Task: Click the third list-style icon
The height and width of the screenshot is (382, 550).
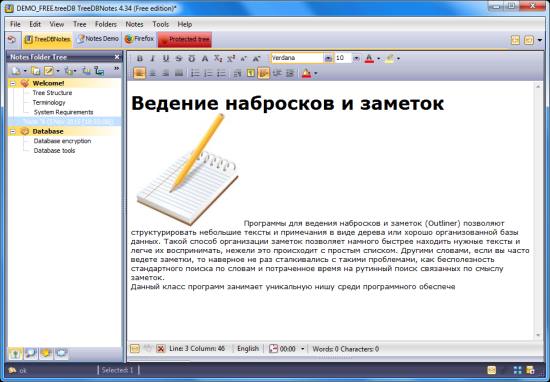Action: [221, 73]
